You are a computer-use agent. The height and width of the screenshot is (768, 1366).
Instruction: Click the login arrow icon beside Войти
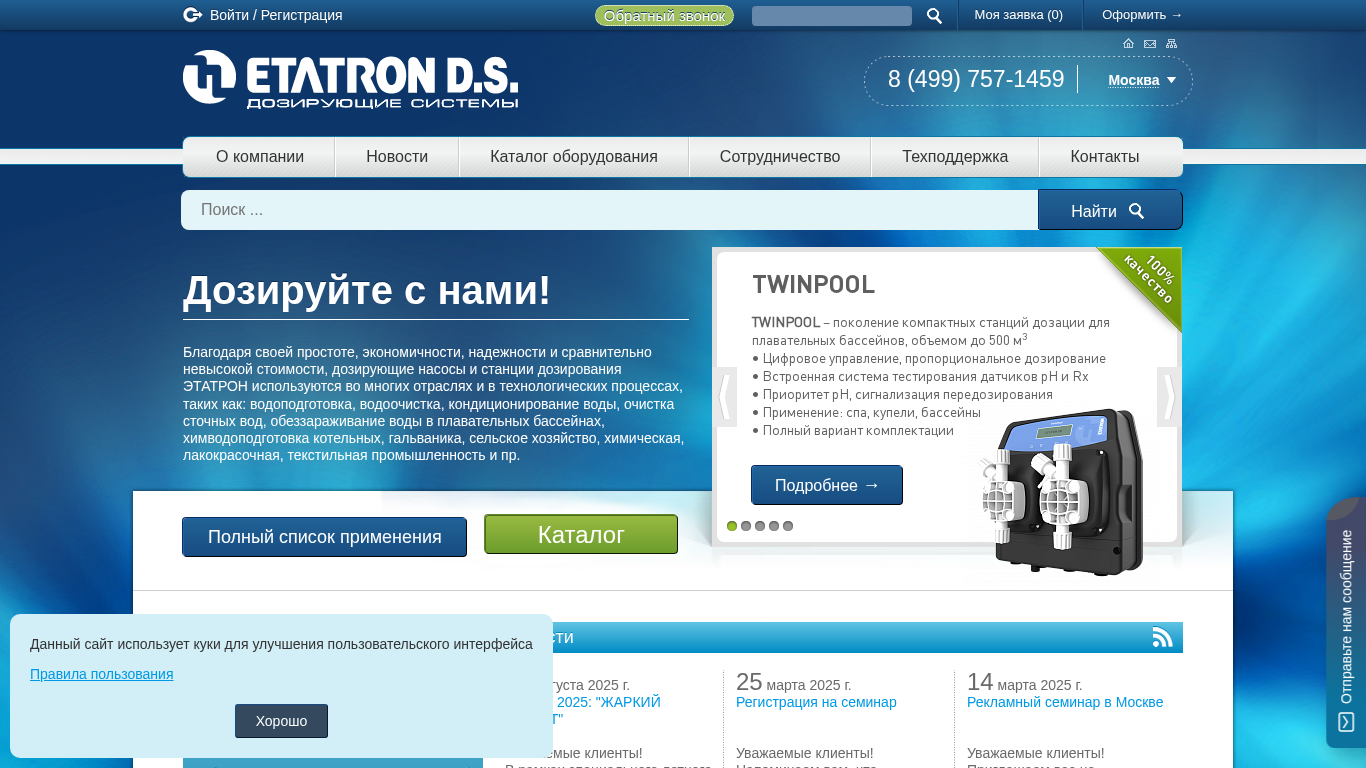click(x=193, y=15)
